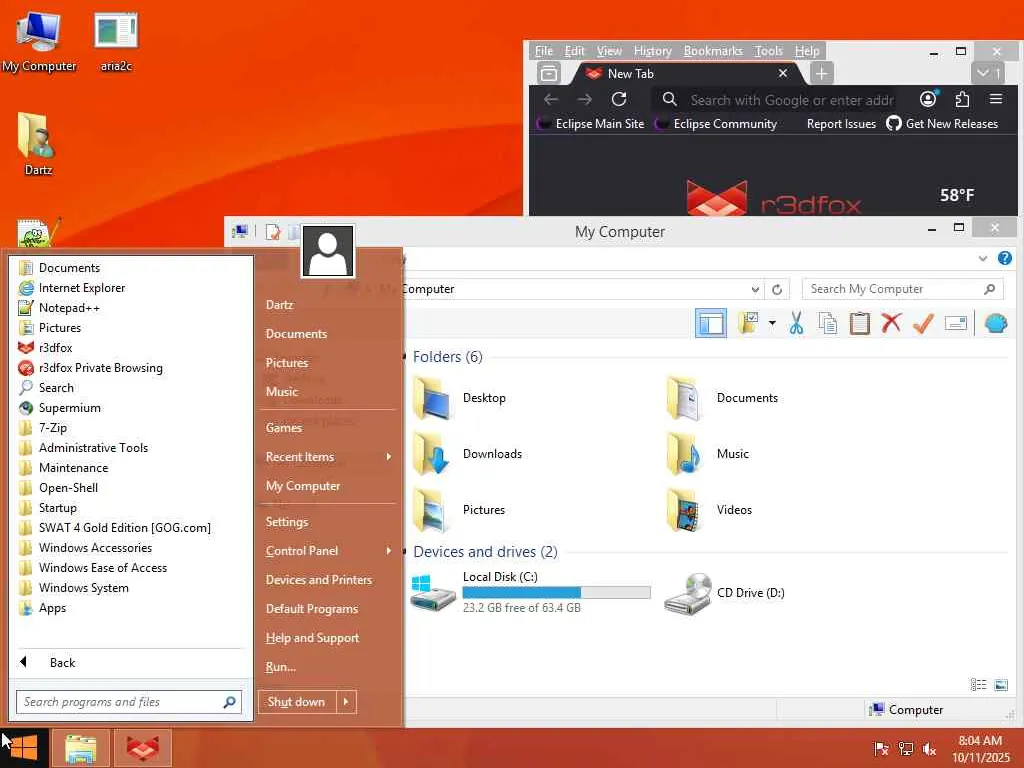Open the address bar history dropdown

[755, 289]
